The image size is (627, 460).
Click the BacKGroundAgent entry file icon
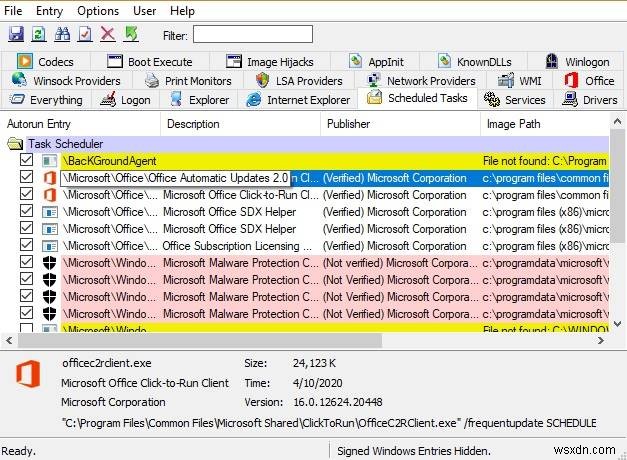50,161
